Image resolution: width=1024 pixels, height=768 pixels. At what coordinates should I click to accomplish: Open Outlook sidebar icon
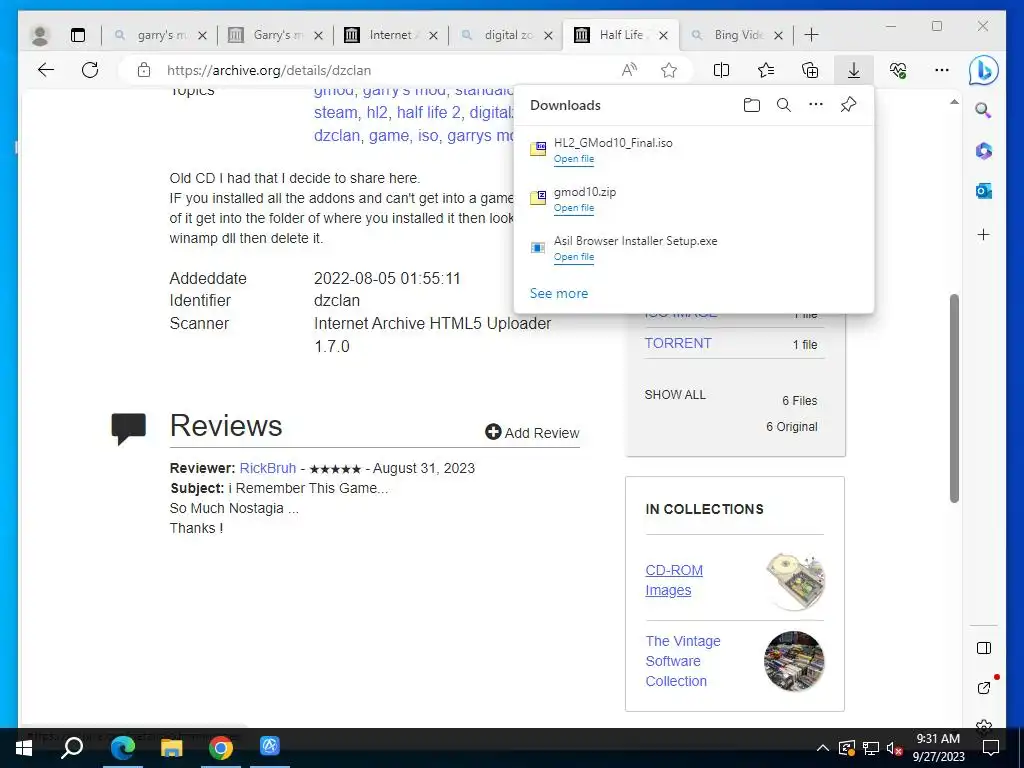point(984,191)
